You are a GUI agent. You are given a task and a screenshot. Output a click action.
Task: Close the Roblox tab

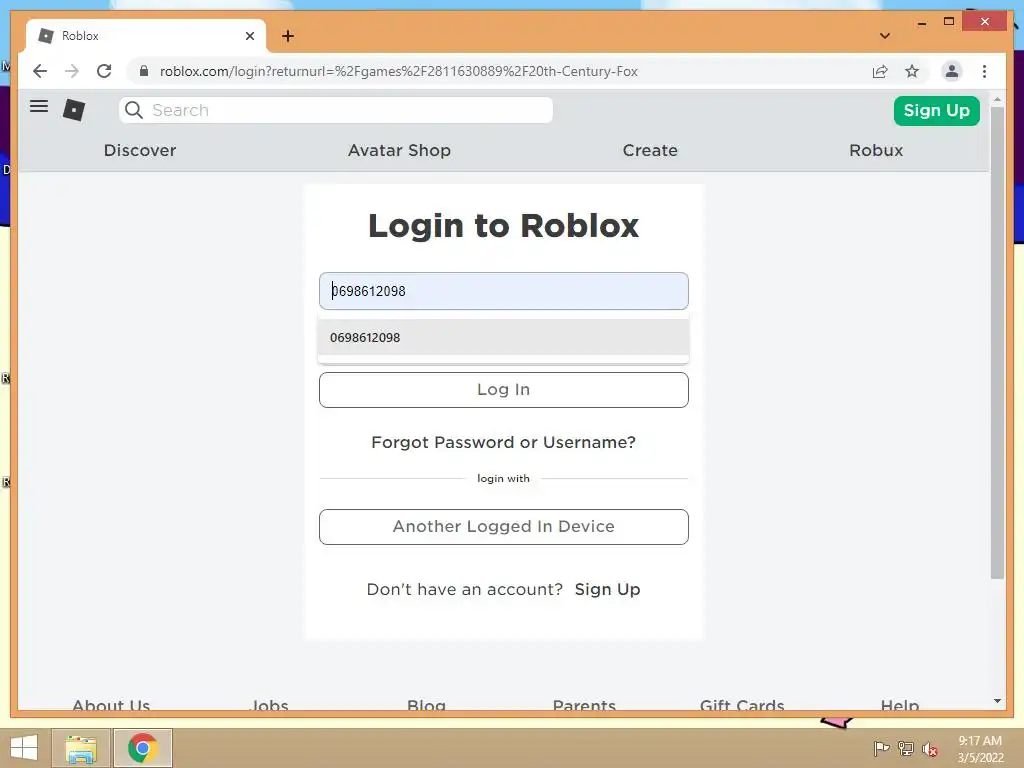[249, 36]
